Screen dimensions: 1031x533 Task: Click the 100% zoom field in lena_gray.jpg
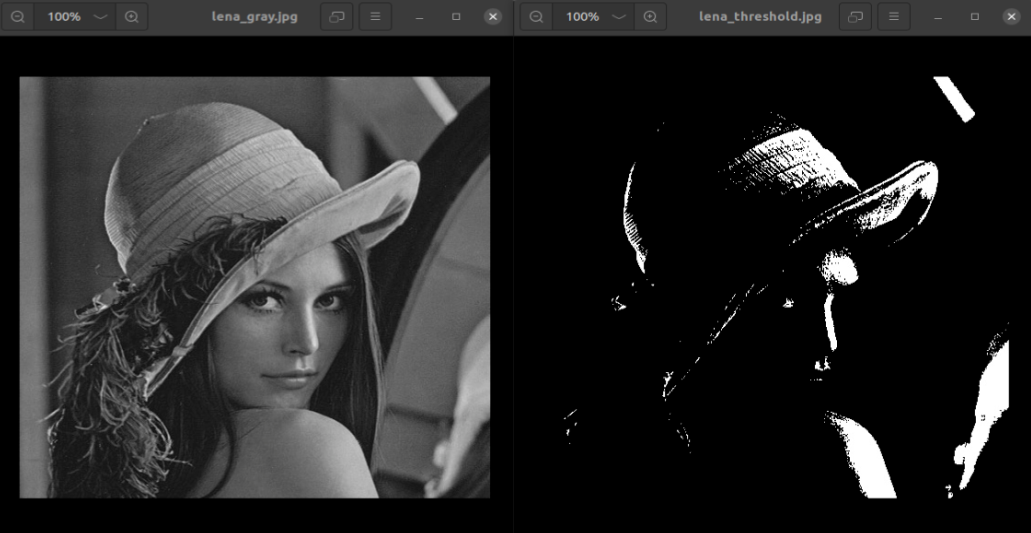(x=64, y=17)
